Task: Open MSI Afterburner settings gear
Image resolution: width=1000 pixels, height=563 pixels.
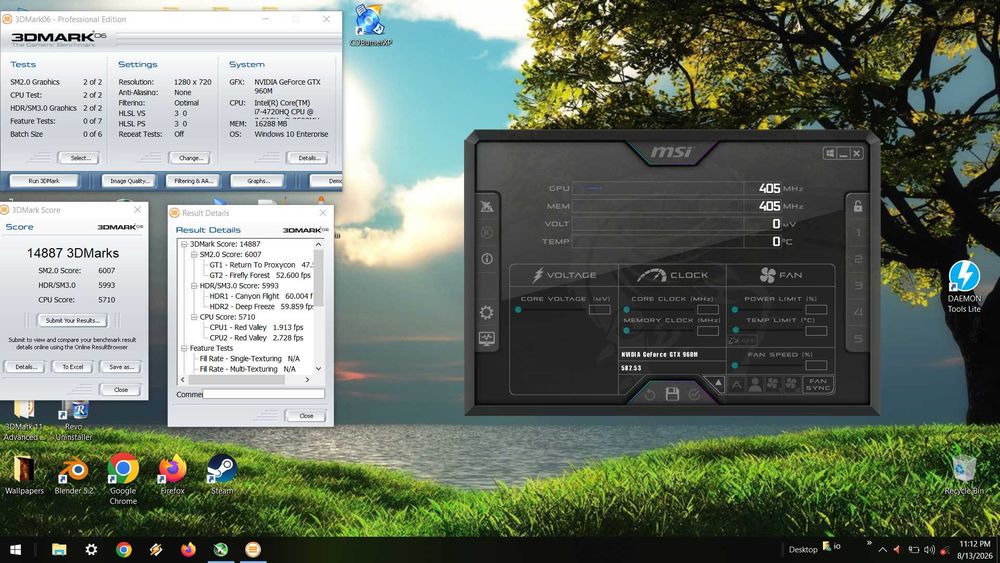Action: click(487, 312)
